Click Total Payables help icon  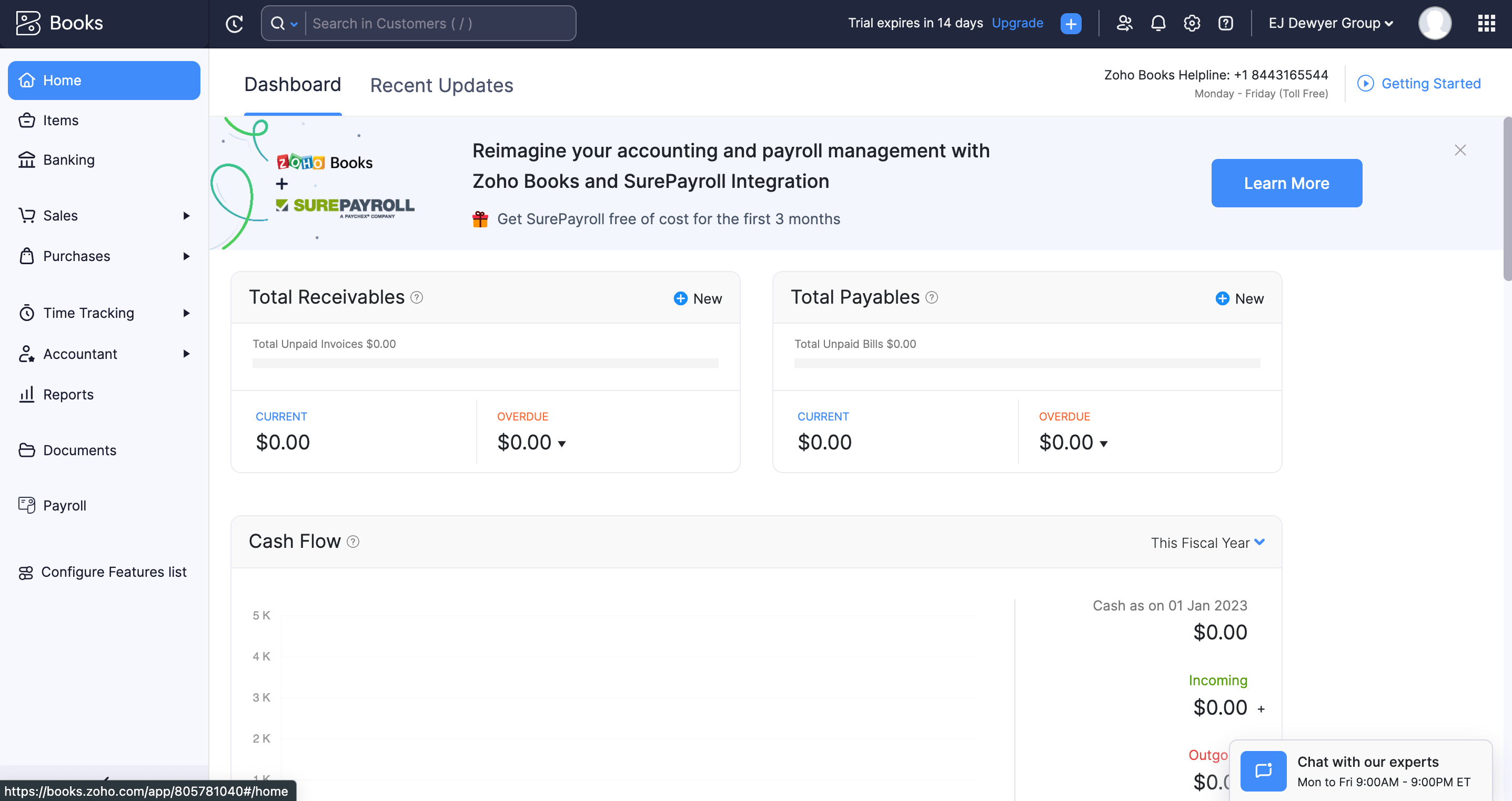coord(932,297)
